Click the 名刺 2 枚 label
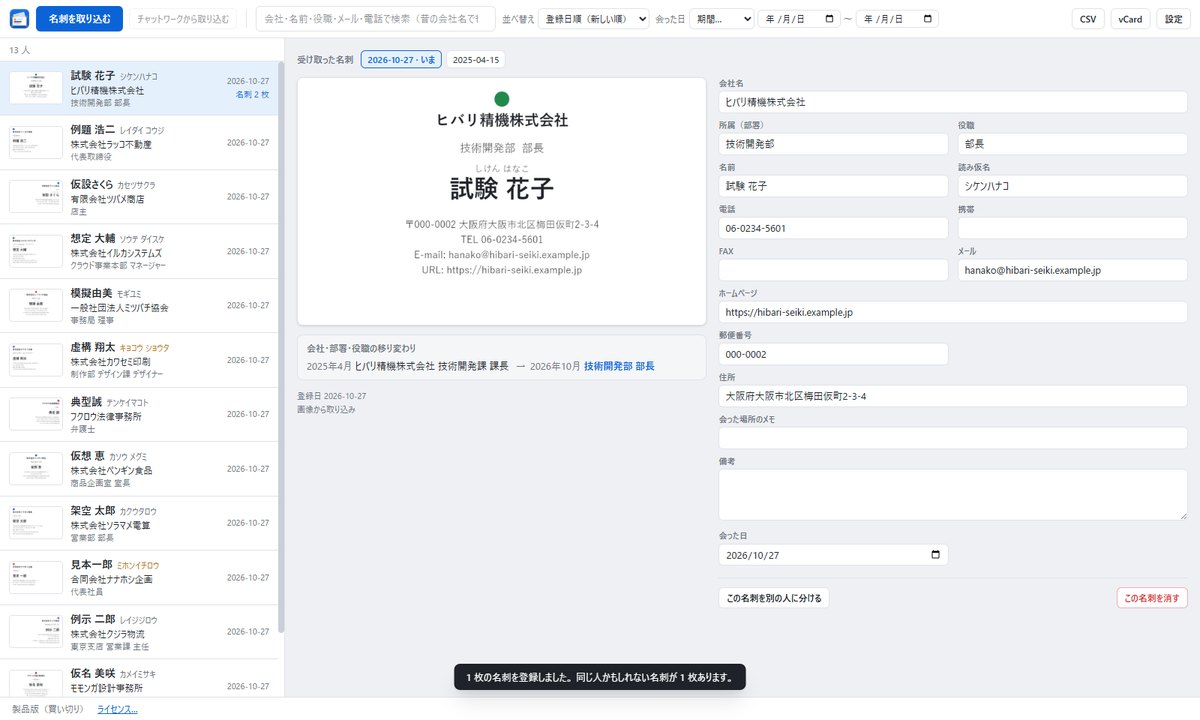The width and height of the screenshot is (1200, 720). (252, 95)
